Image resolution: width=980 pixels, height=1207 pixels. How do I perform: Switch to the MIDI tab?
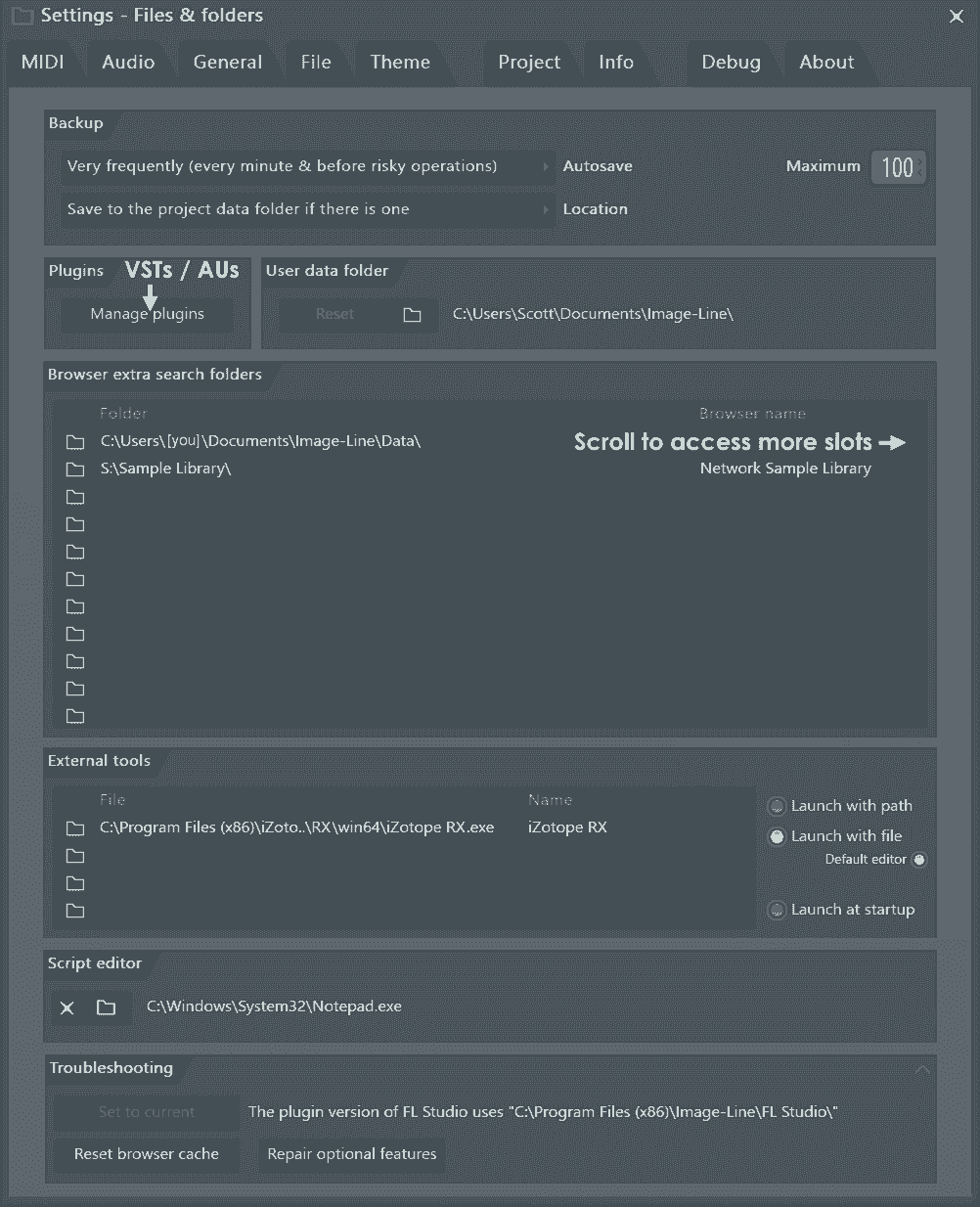click(41, 62)
